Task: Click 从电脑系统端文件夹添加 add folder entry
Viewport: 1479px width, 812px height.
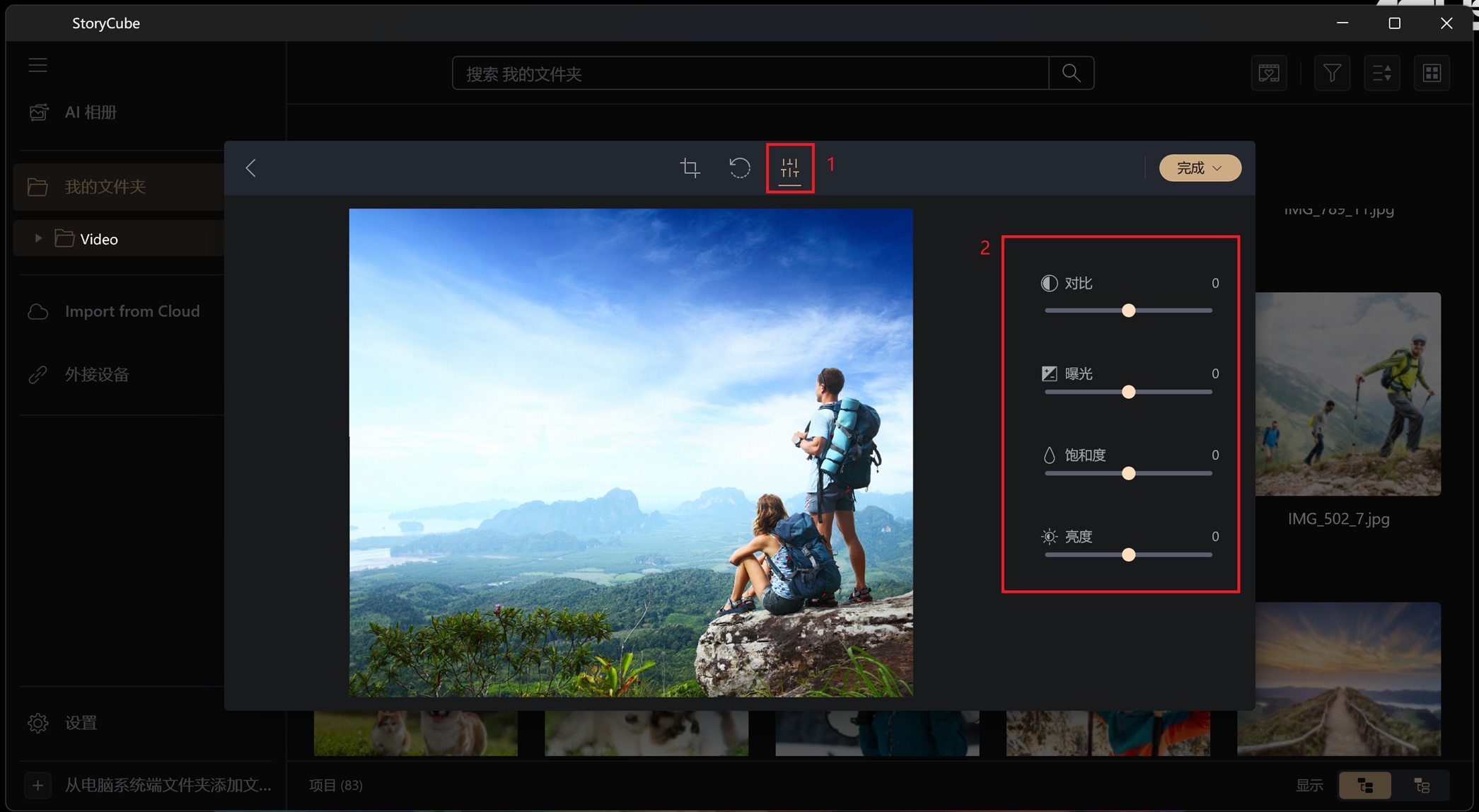Action: [x=168, y=785]
